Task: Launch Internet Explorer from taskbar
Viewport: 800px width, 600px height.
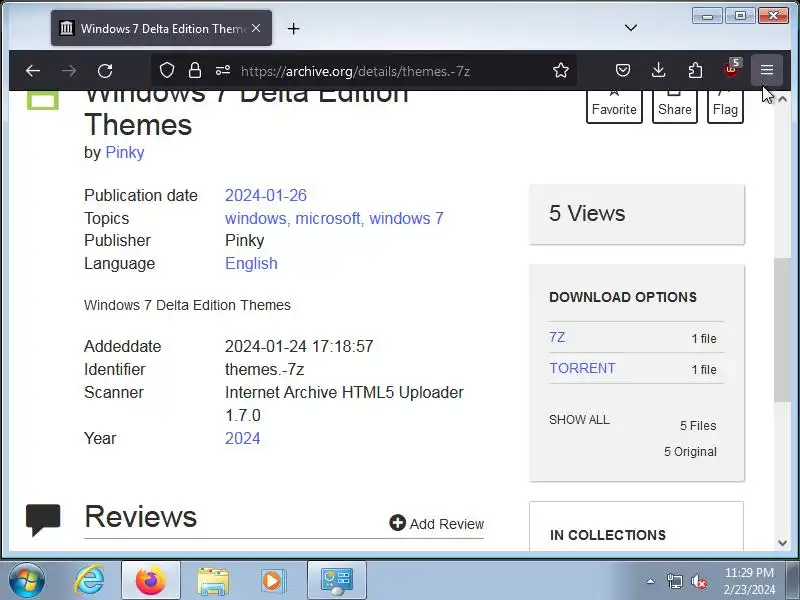Action: pos(90,581)
